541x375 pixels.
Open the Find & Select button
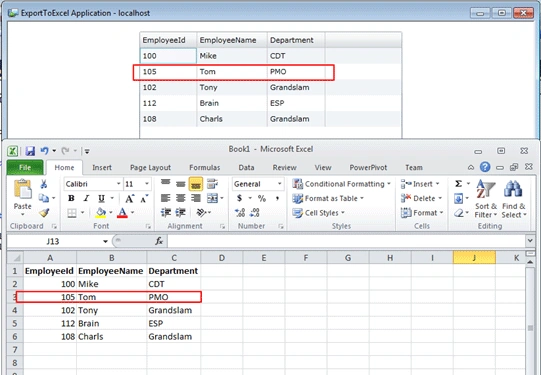[514, 199]
